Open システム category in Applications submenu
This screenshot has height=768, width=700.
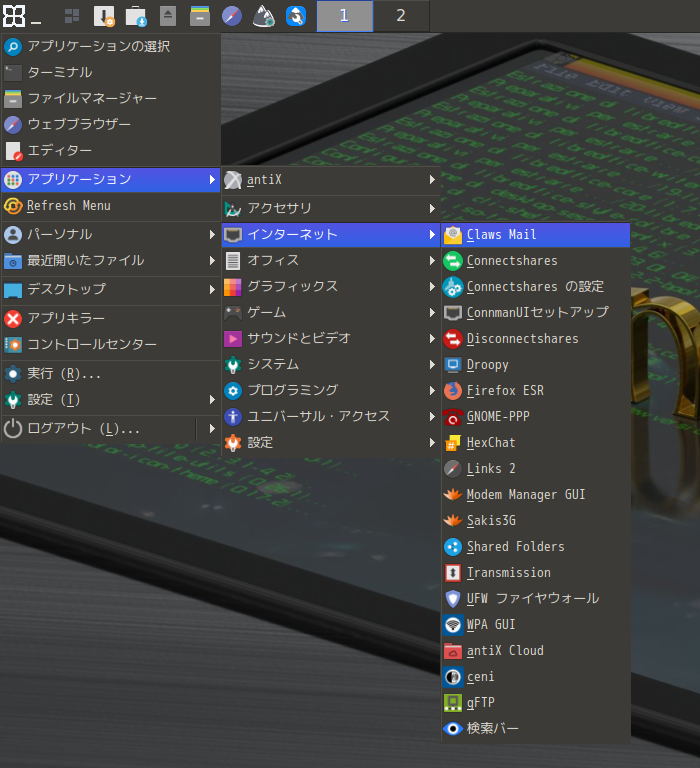click(331, 364)
